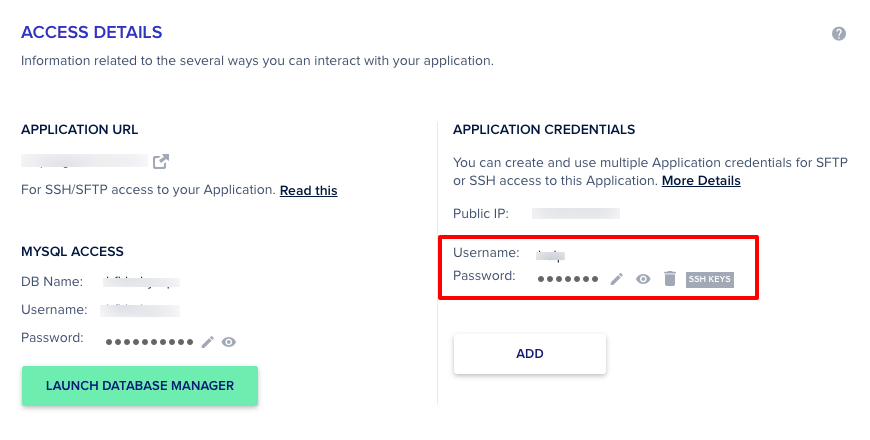Reveal the application credentials password with the eye icon
This screenshot has height=440, width=870.
(644, 279)
